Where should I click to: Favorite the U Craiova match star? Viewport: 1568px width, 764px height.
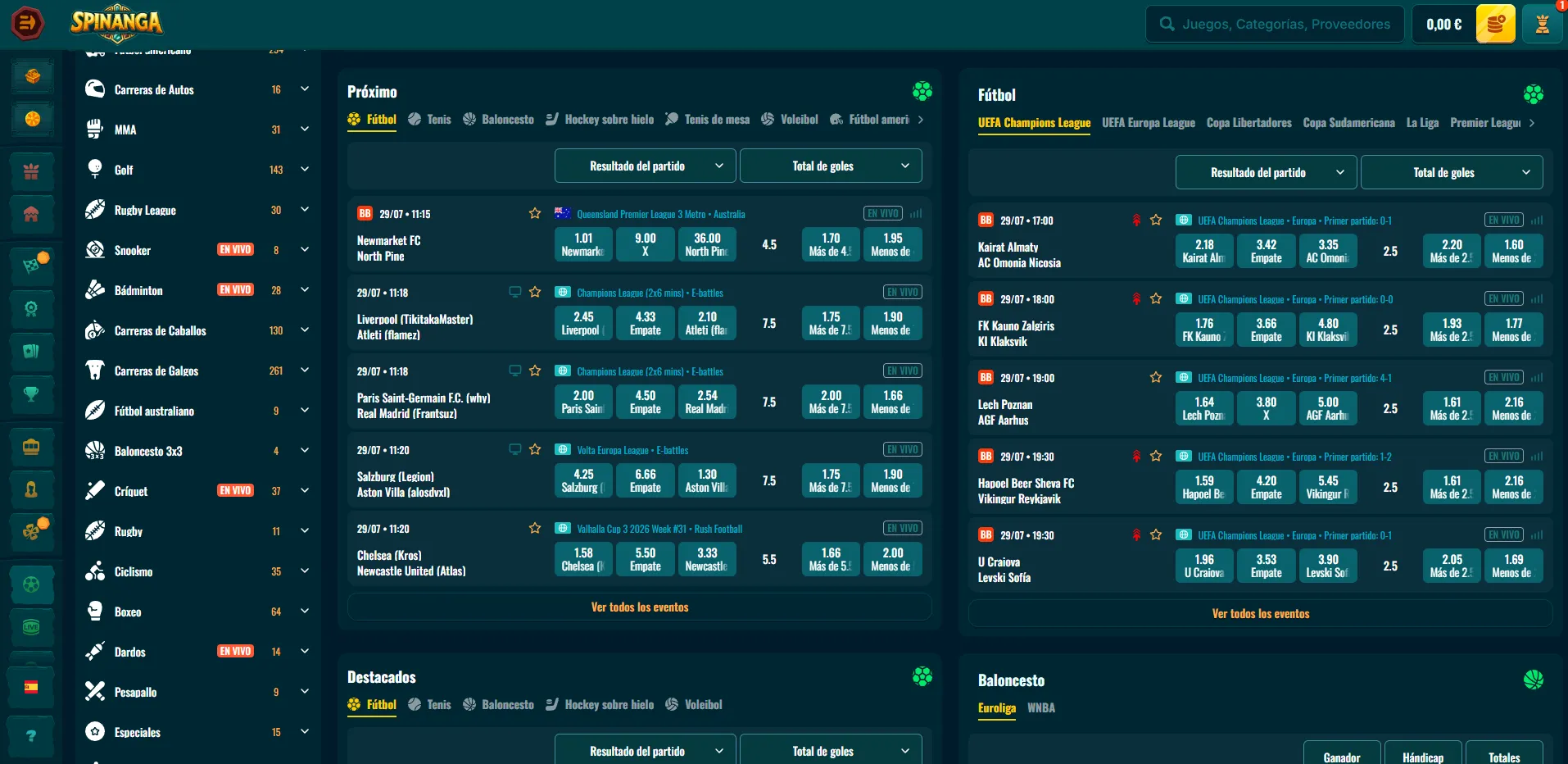1156,534
